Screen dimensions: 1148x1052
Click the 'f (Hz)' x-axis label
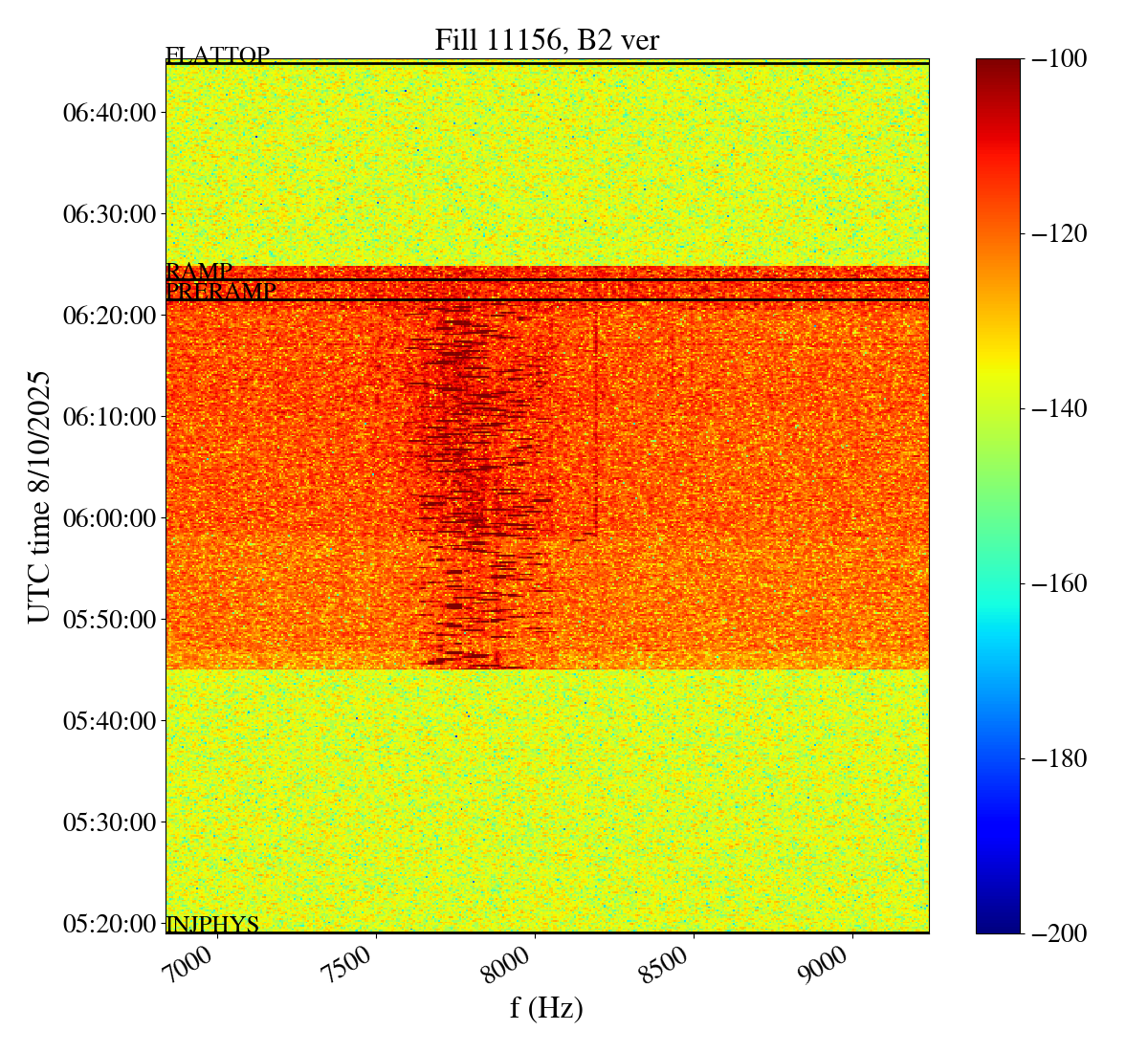point(546,1007)
